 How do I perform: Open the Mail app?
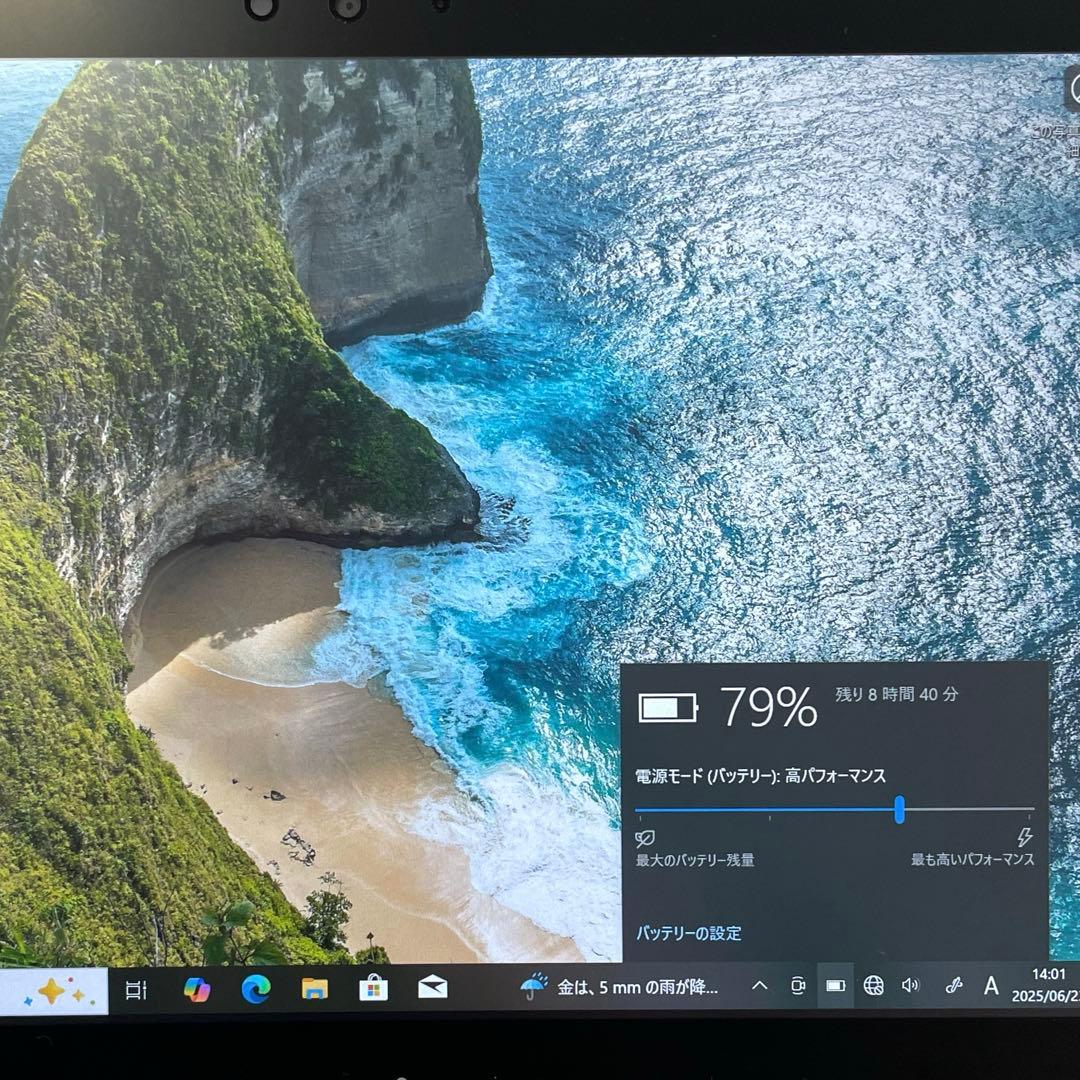[x=433, y=989]
